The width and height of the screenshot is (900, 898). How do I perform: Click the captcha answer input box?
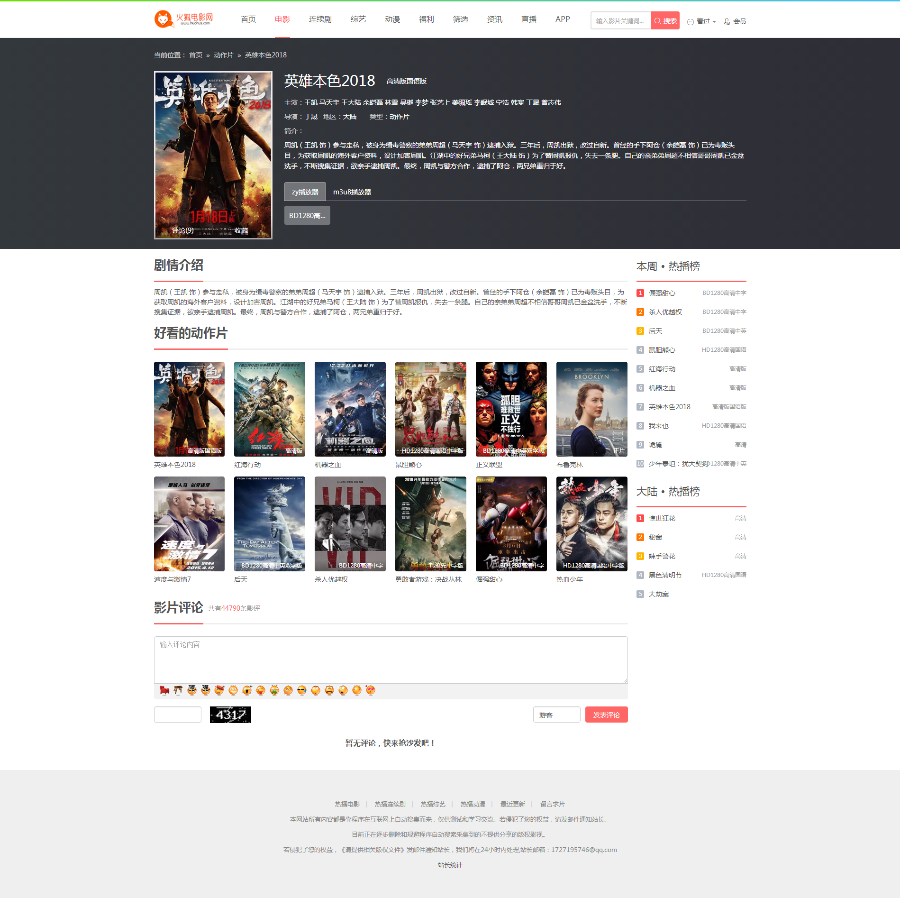(x=178, y=714)
